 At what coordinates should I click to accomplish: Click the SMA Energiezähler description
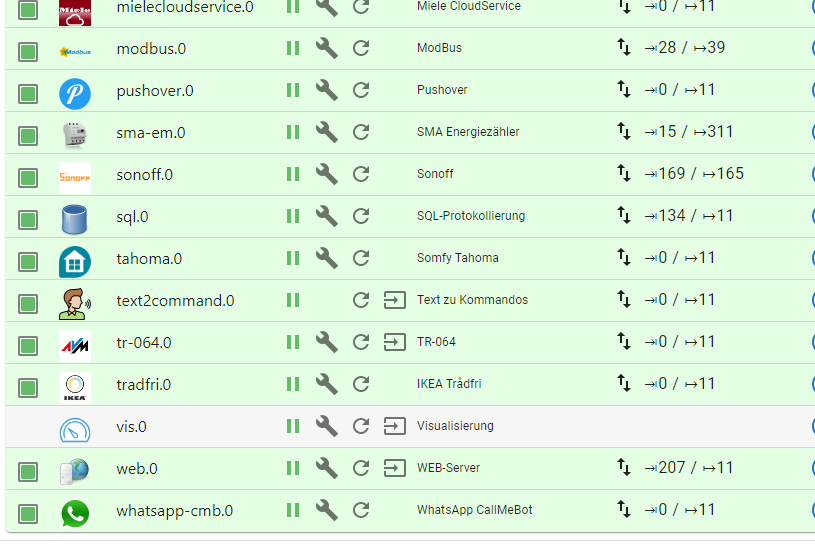coord(467,132)
